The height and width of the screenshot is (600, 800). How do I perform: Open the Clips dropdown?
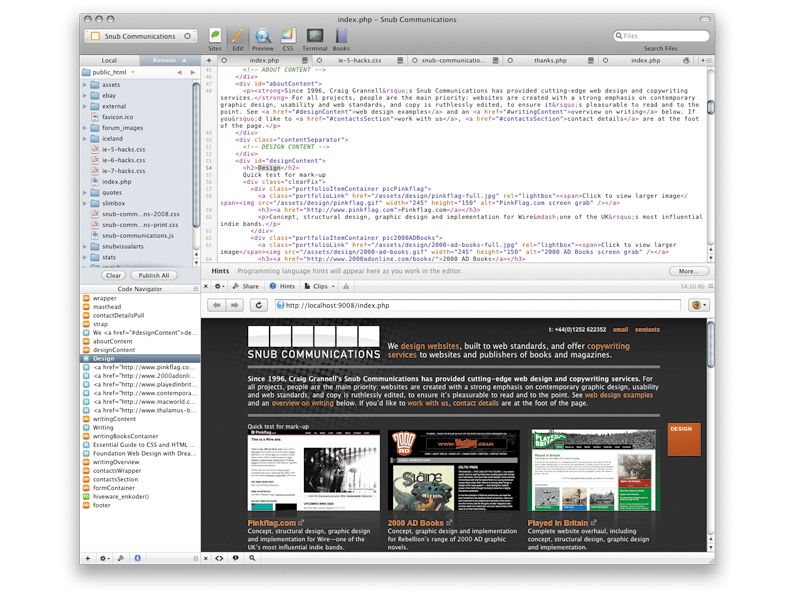[x=319, y=286]
